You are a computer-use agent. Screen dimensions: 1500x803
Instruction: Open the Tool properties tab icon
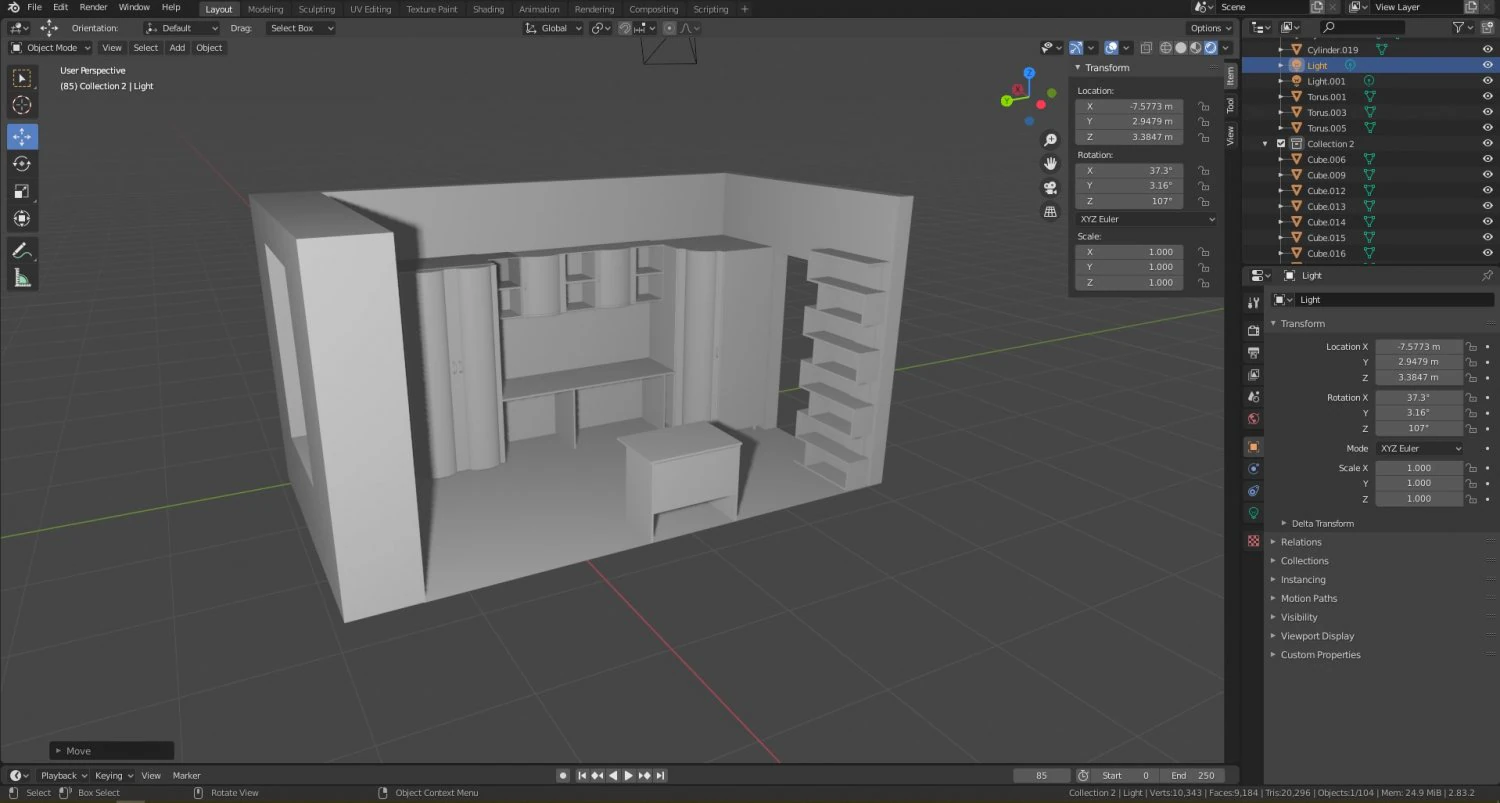tap(1254, 303)
